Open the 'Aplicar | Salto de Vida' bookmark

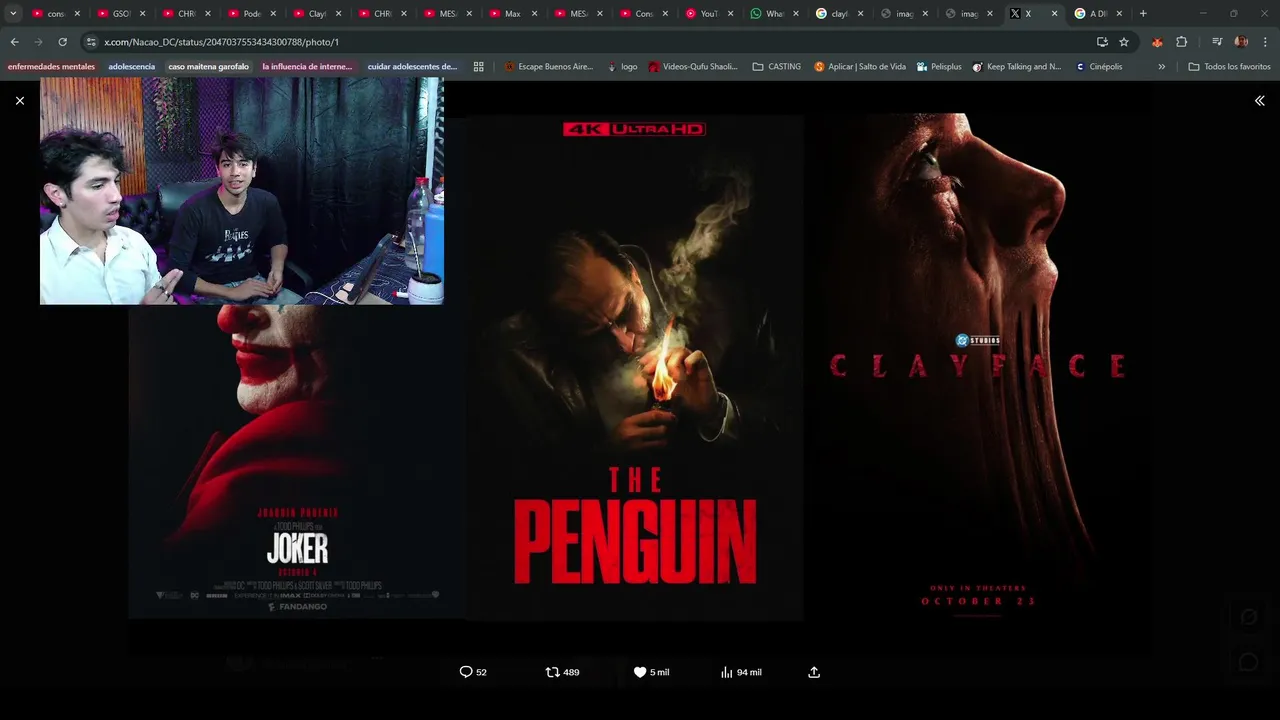[860, 67]
